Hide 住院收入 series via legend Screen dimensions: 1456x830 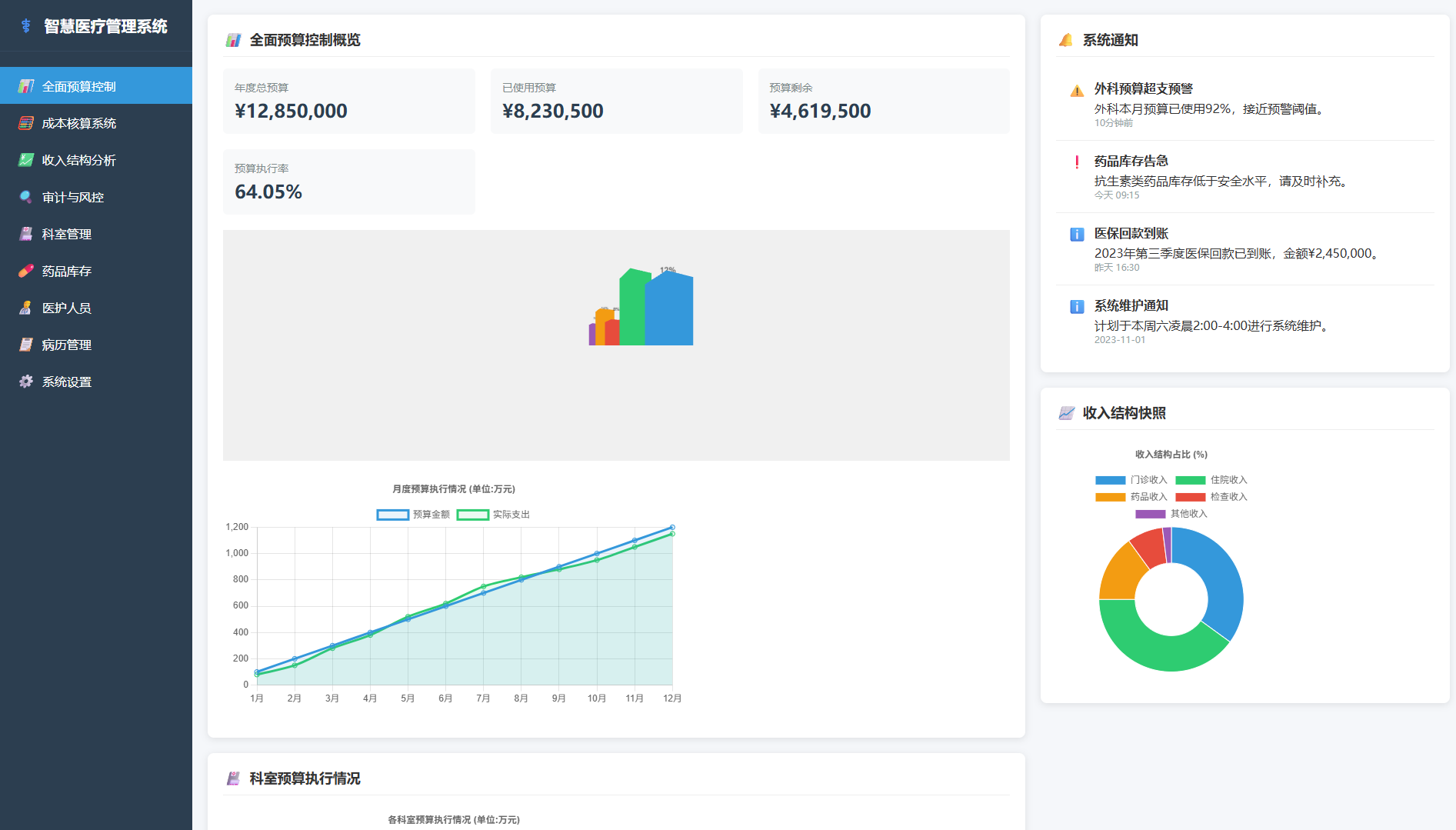click(1211, 480)
